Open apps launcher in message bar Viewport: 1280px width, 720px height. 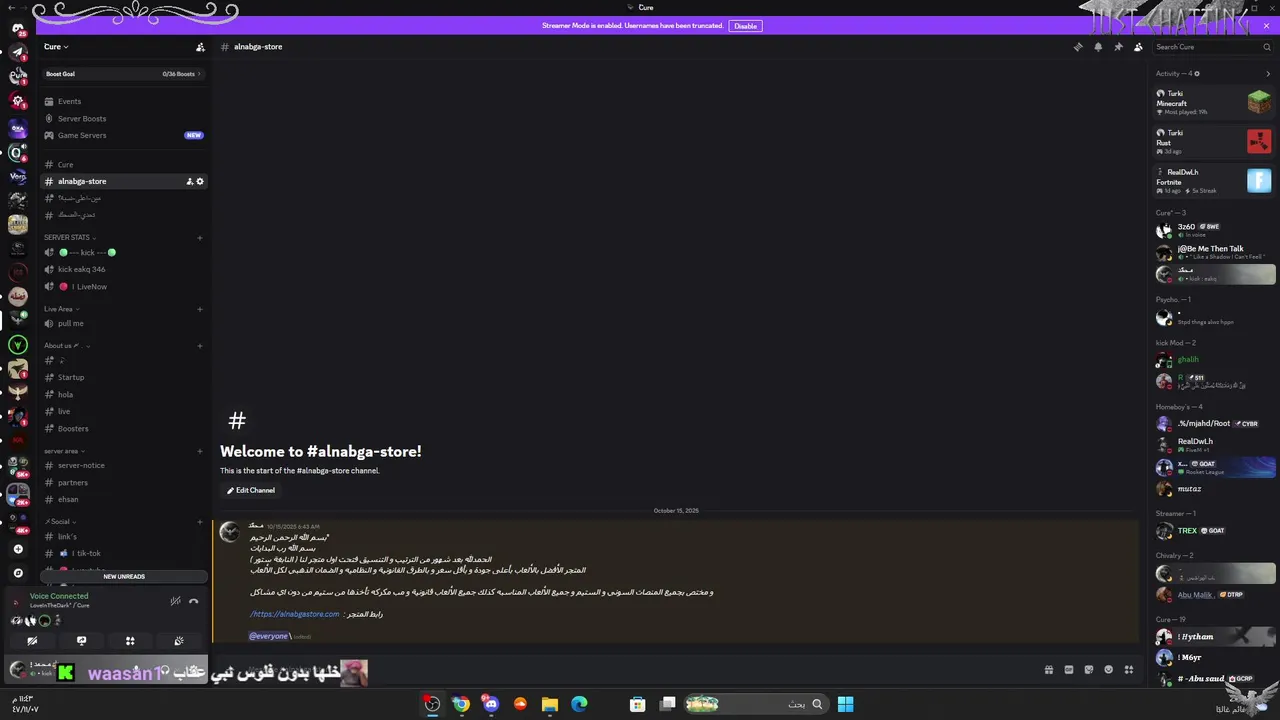click(x=1129, y=670)
